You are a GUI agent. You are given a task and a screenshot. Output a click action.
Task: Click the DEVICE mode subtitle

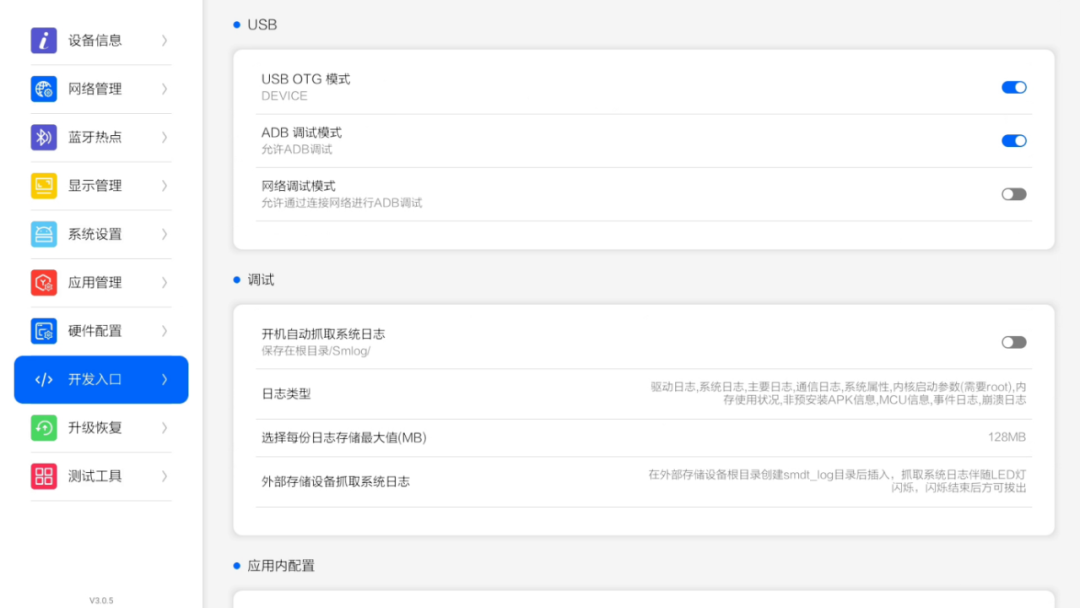click(x=284, y=96)
